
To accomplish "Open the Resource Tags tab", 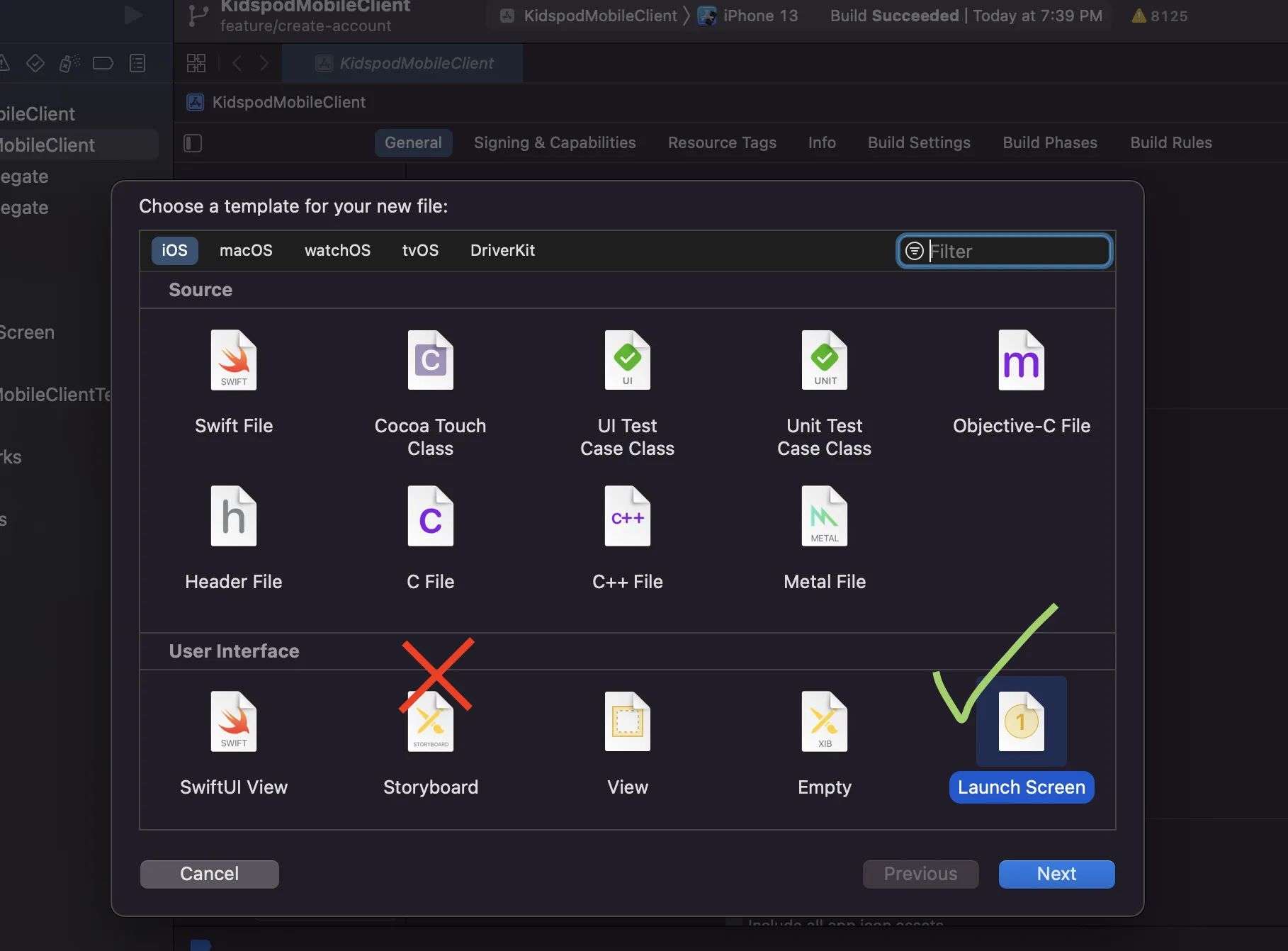I will [x=722, y=142].
